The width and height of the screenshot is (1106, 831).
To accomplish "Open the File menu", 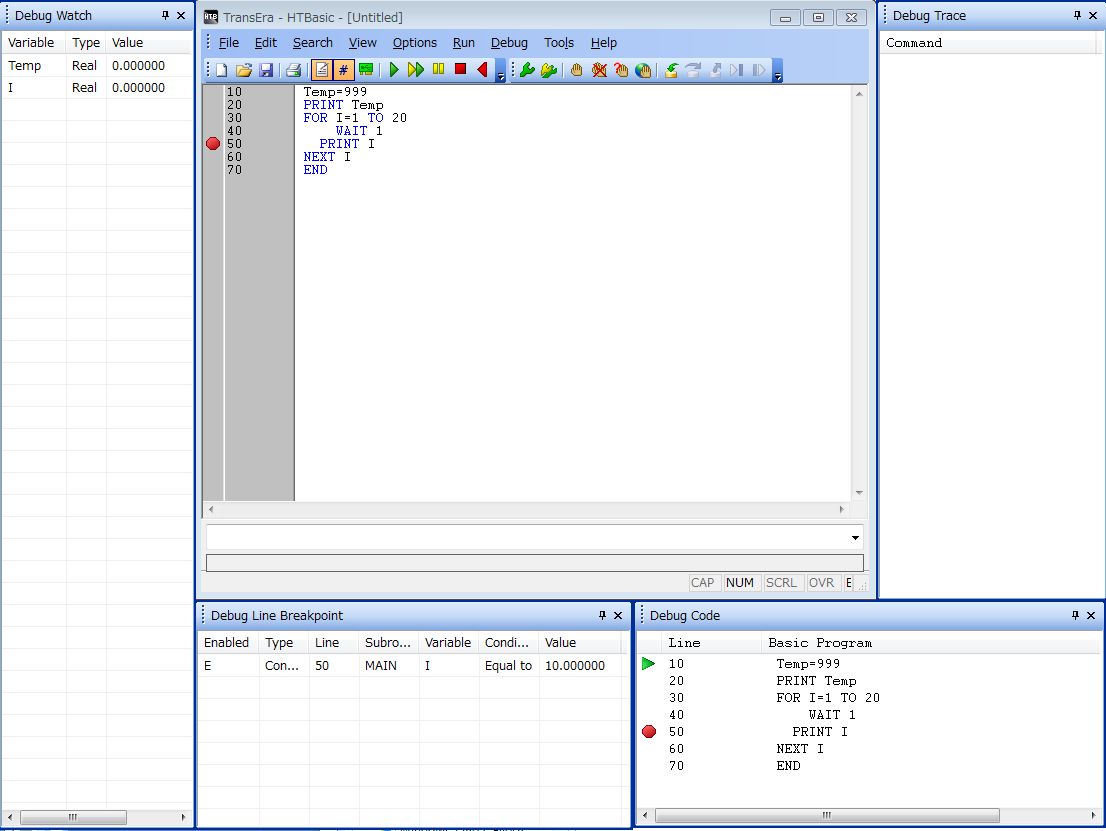I will coord(229,42).
